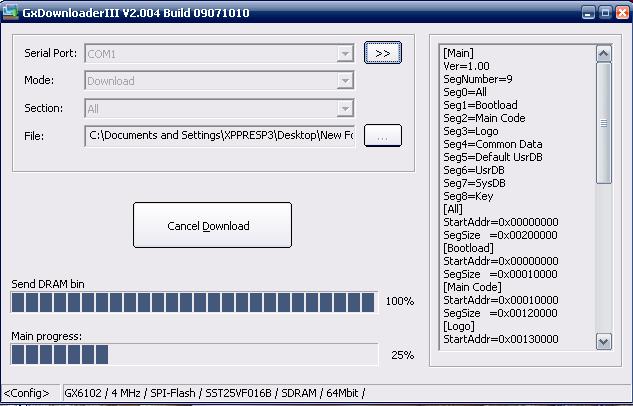Select the Seg3=Logo line

(471, 131)
